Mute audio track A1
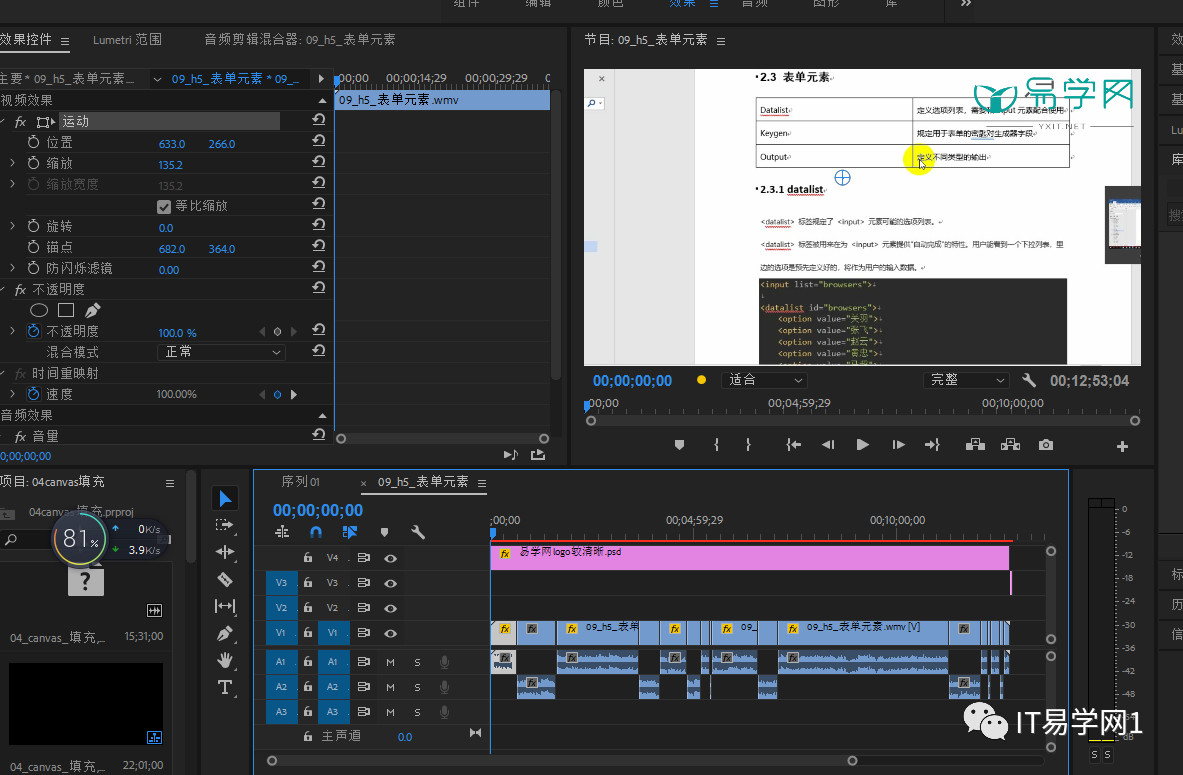Screen dimensions: 1183x775 (x=390, y=661)
